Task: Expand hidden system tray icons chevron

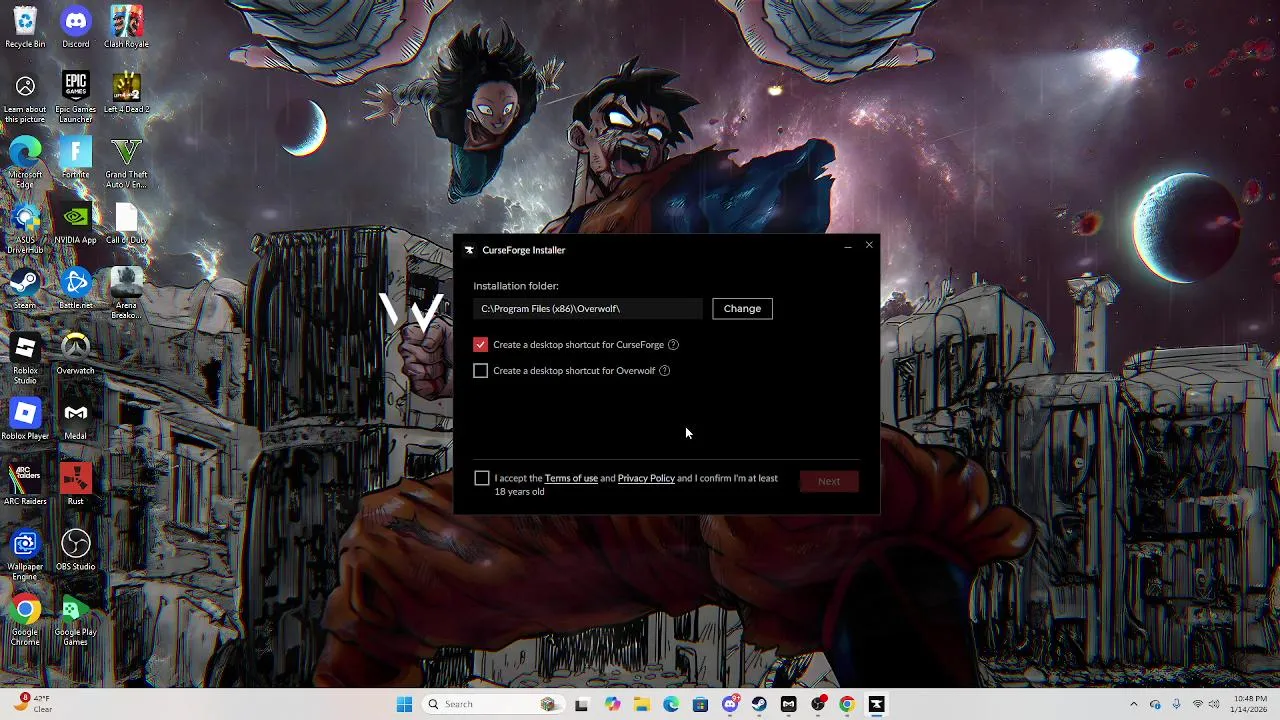Action: 1133,704
